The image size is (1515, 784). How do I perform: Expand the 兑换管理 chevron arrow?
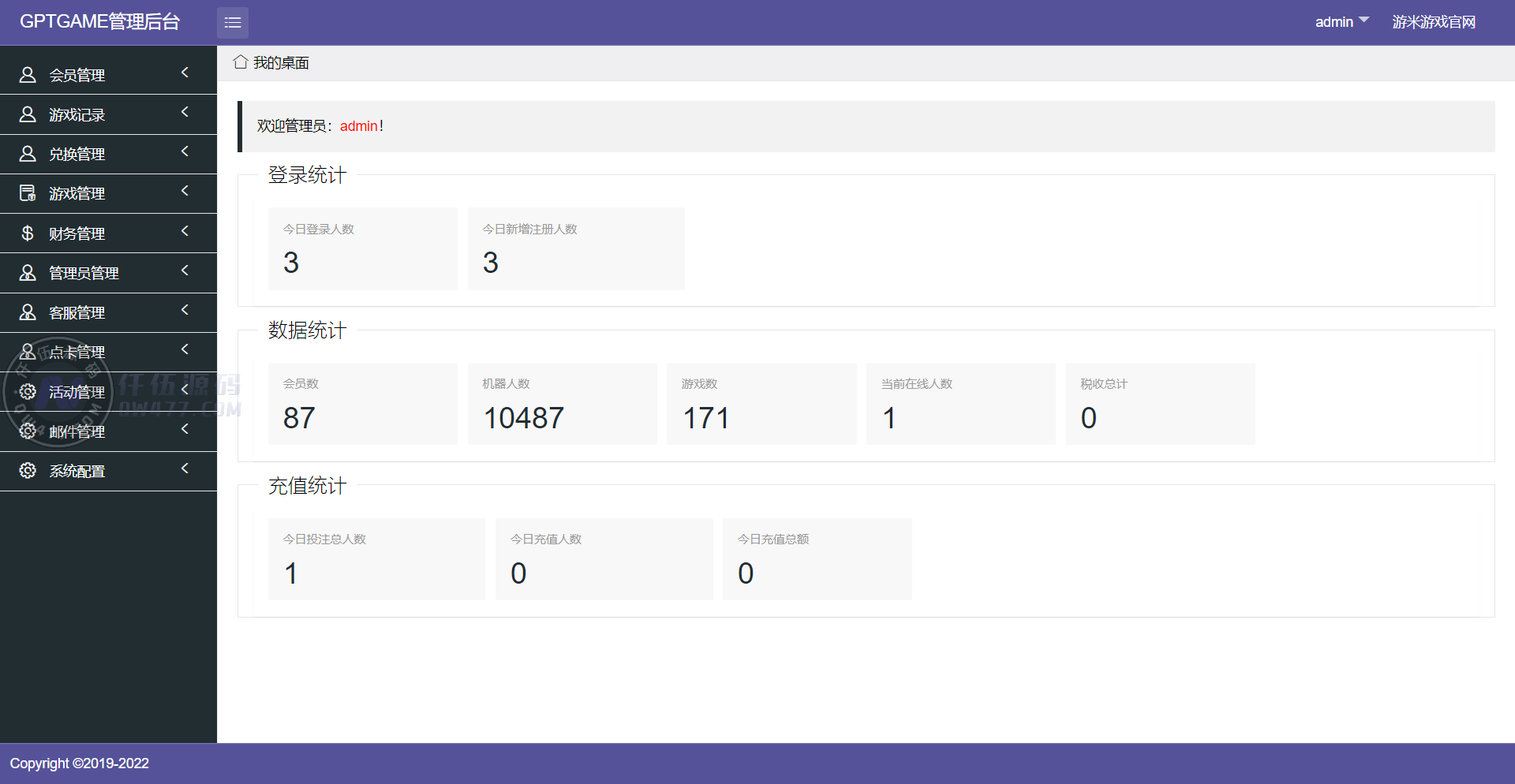tap(185, 151)
